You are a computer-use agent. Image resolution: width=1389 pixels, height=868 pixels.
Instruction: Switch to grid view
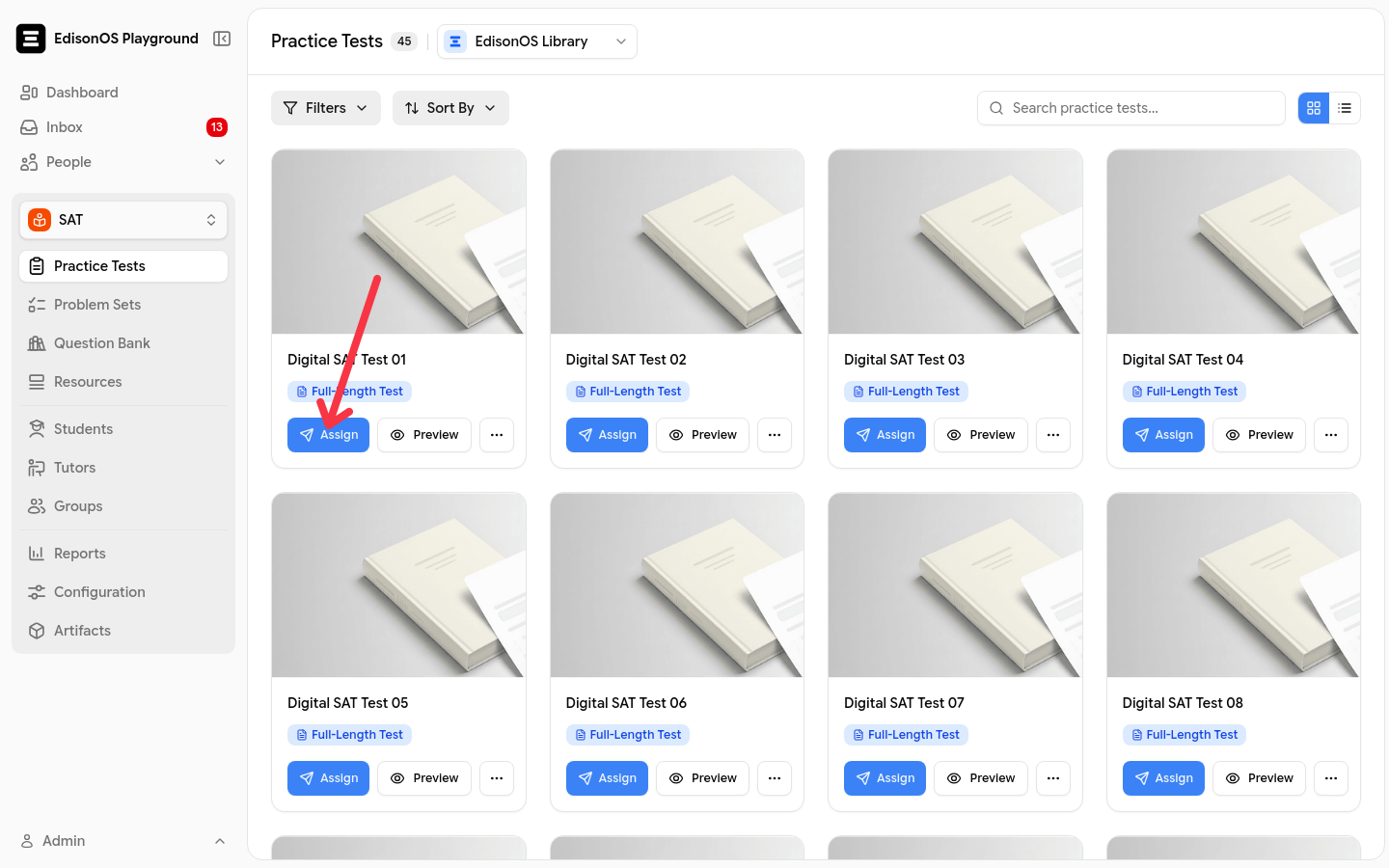(x=1314, y=108)
